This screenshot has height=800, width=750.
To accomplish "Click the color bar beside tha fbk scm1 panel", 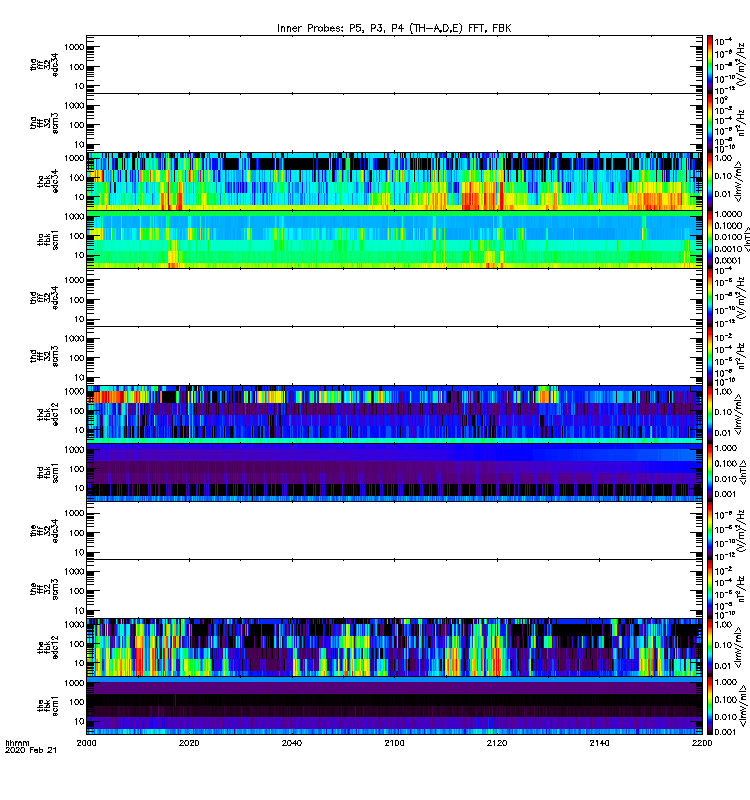I will 710,240.
